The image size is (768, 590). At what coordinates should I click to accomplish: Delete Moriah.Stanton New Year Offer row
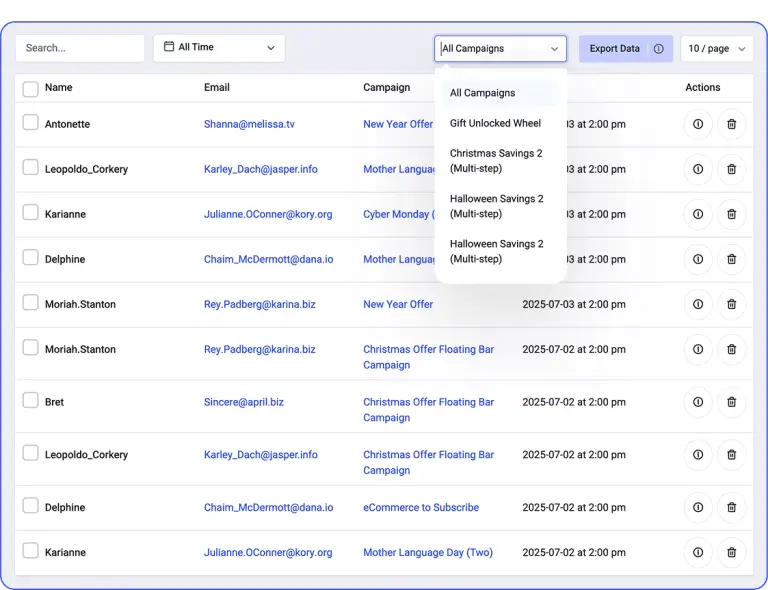click(x=731, y=304)
